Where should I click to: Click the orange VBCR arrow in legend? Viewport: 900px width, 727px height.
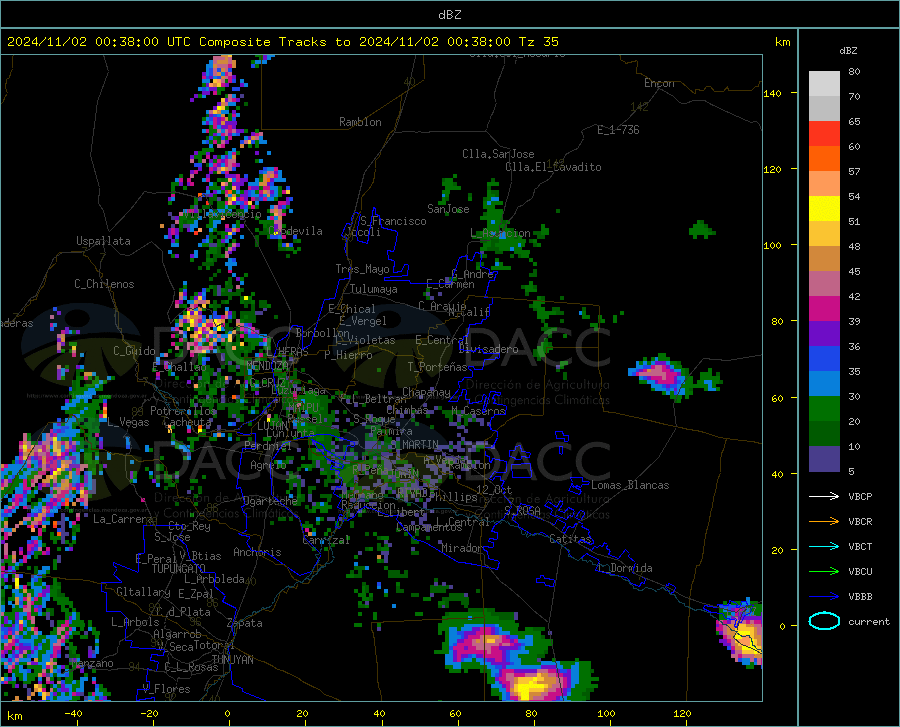(x=824, y=522)
